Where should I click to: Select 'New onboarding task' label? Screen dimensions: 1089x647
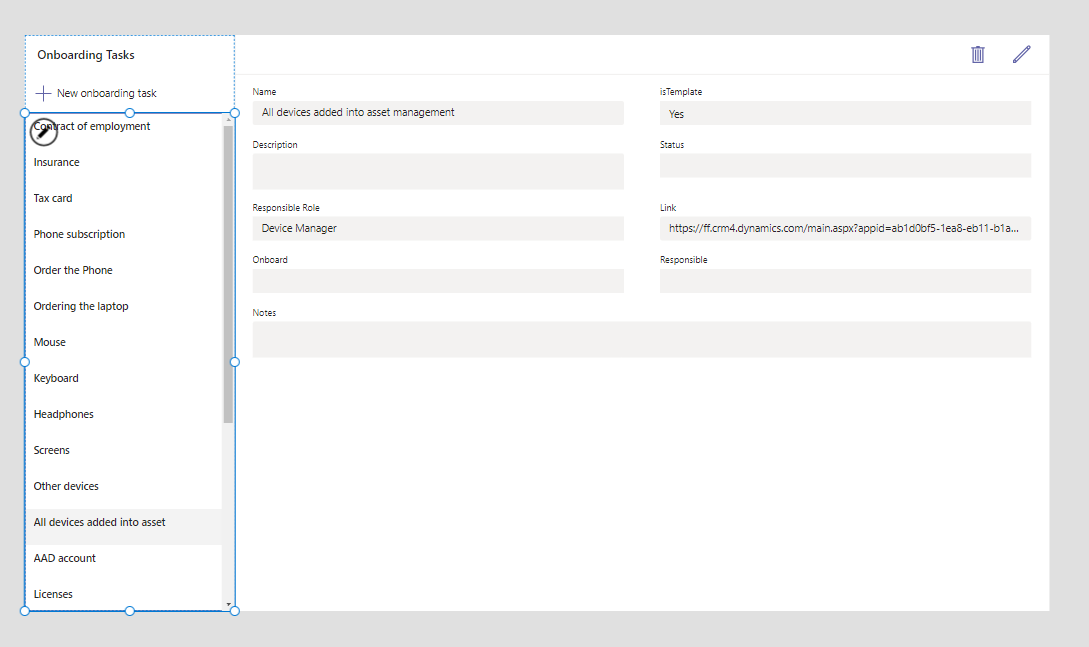coord(106,93)
